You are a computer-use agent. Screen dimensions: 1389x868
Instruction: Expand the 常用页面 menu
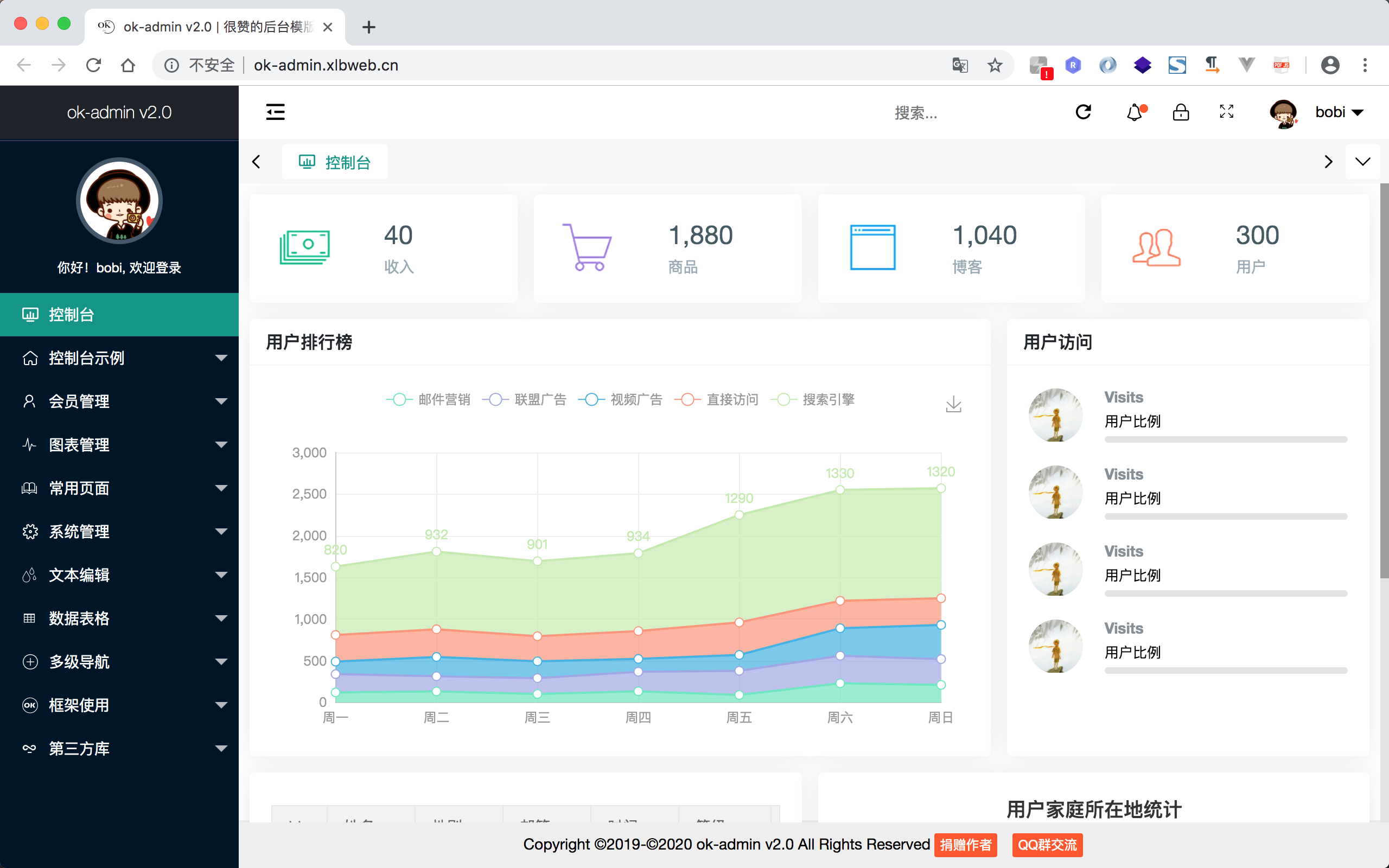tap(119, 488)
